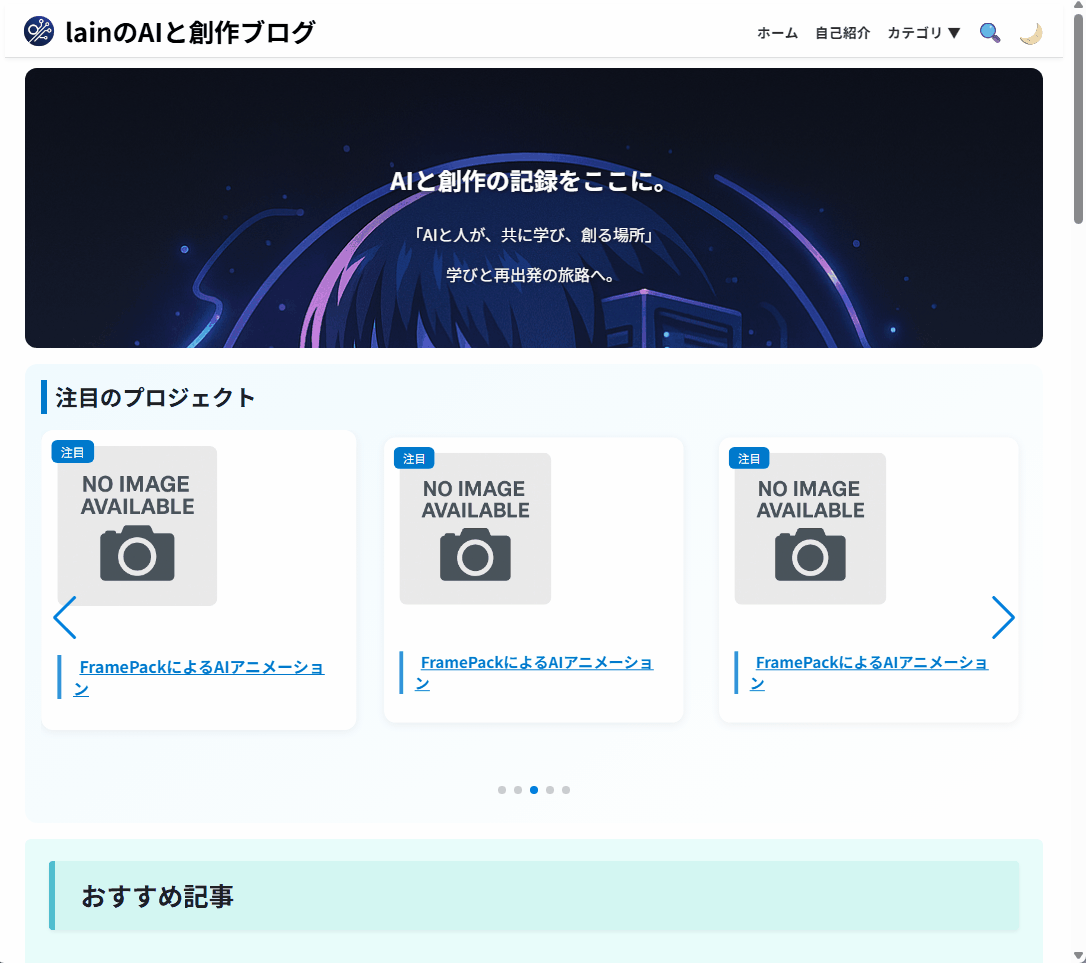The image size is (1086, 963).
Task: Toggle dark mode with the moon icon
Action: pyautogui.click(x=1031, y=33)
